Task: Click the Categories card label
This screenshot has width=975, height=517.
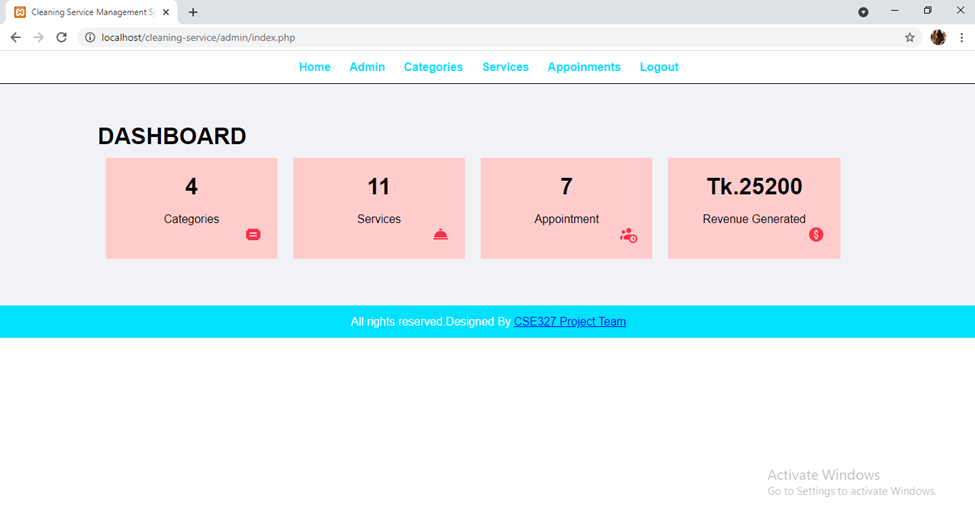Action: (x=192, y=219)
